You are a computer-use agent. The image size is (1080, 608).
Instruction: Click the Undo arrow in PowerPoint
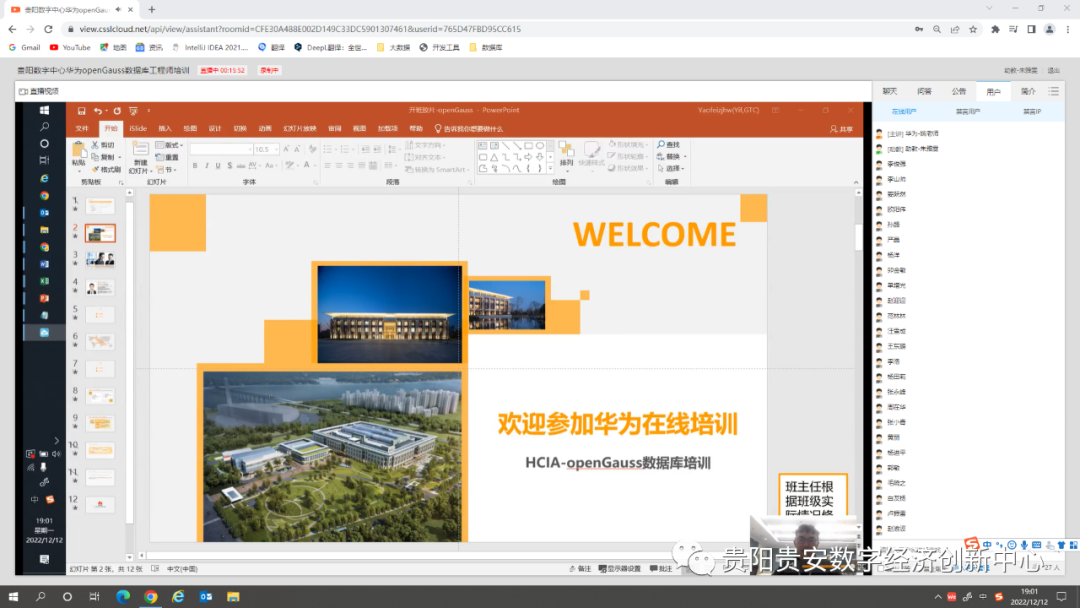pyautogui.click(x=98, y=111)
